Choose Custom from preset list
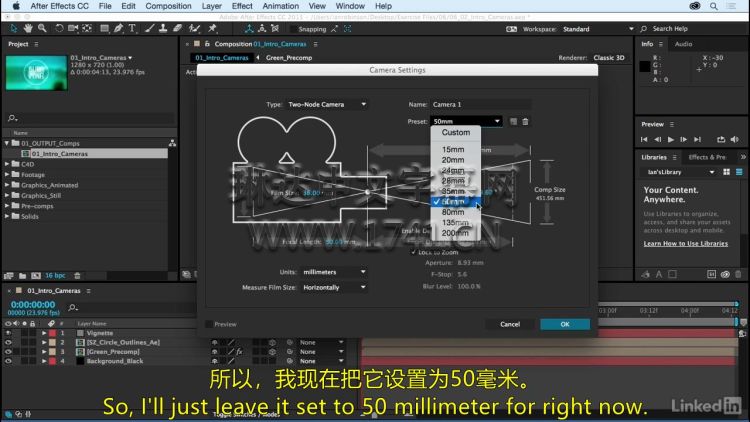Screen dimensions: 750x422 [455, 133]
